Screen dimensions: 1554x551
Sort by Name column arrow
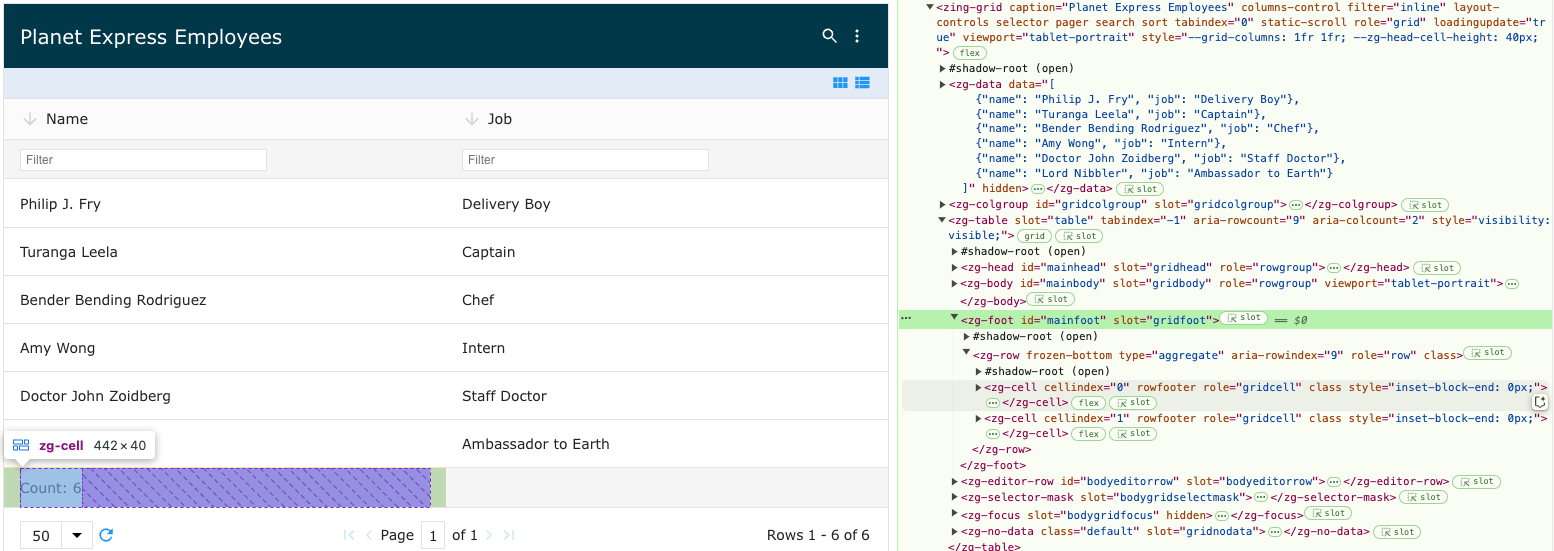(x=29, y=119)
